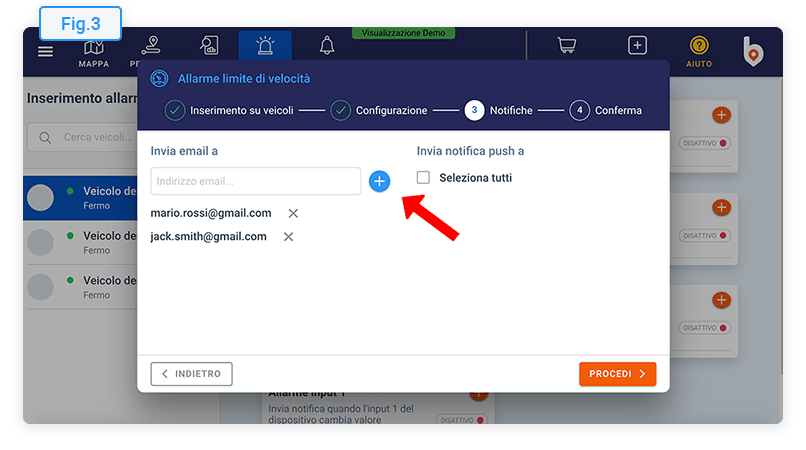Image resolution: width=806 pixels, height=450 pixels.
Task: Open the hamburger menu
Action: pyautogui.click(x=46, y=51)
